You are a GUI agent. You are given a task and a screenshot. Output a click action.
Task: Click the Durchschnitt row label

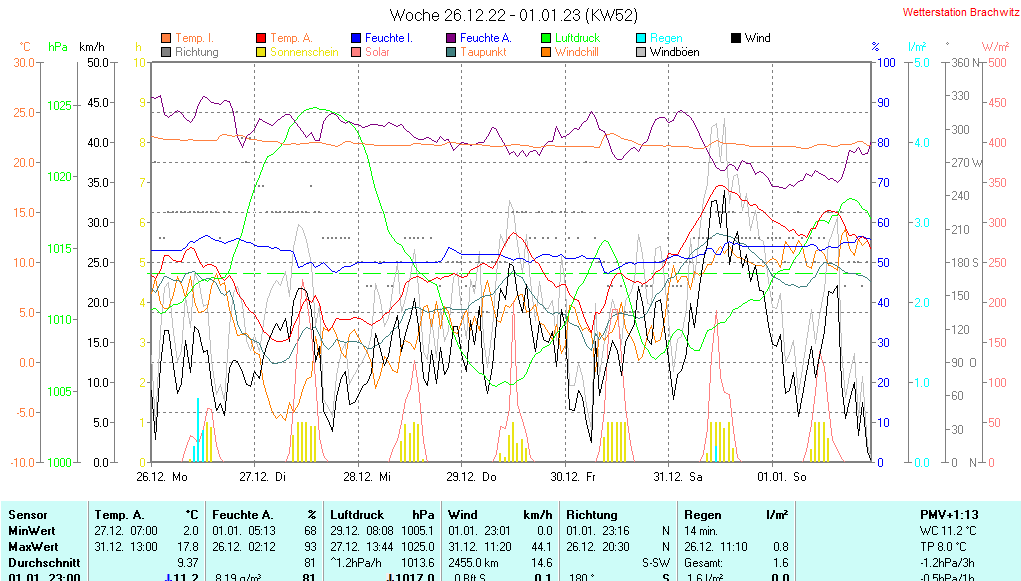coord(40,563)
